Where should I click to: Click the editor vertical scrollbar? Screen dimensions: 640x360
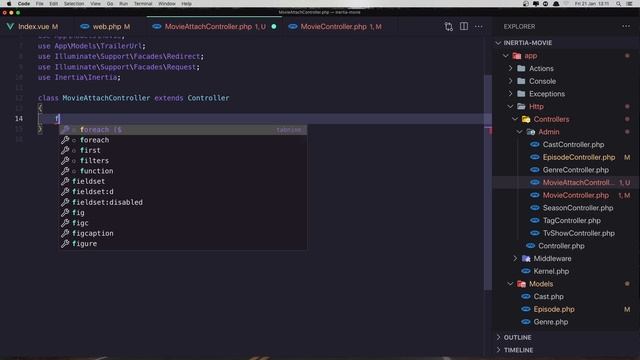tap(488, 182)
